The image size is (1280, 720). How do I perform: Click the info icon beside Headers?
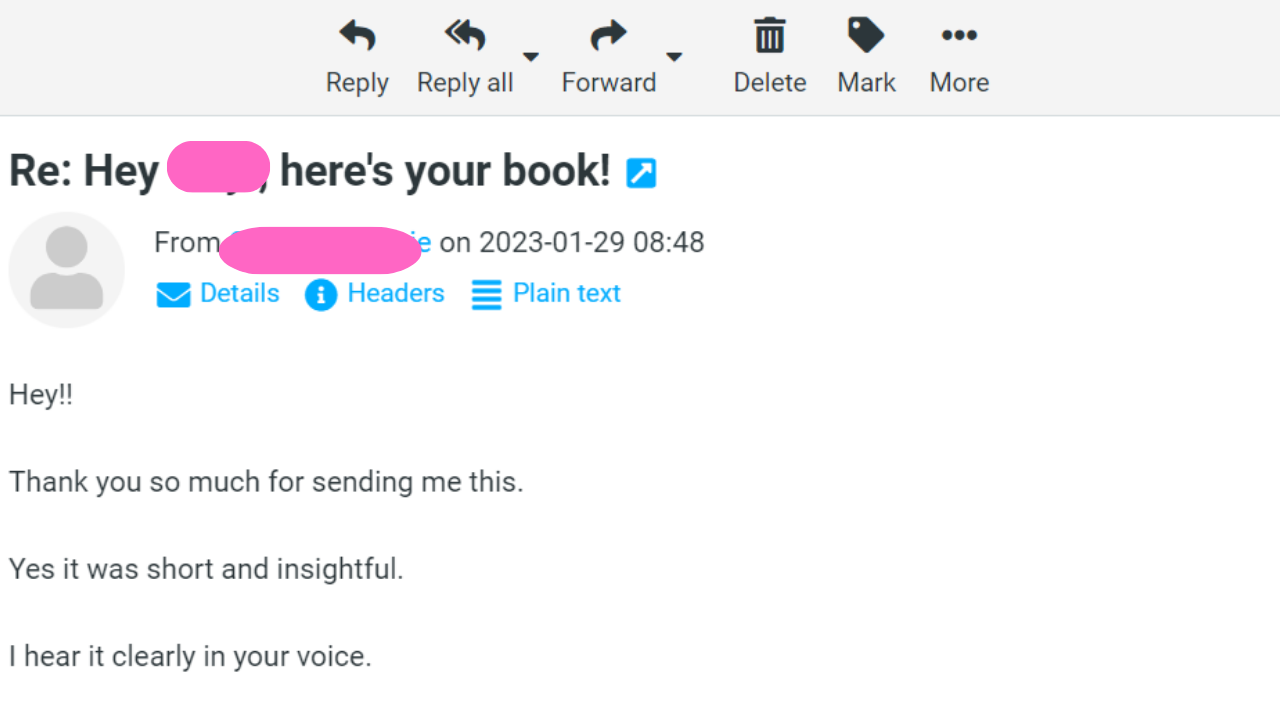point(321,295)
